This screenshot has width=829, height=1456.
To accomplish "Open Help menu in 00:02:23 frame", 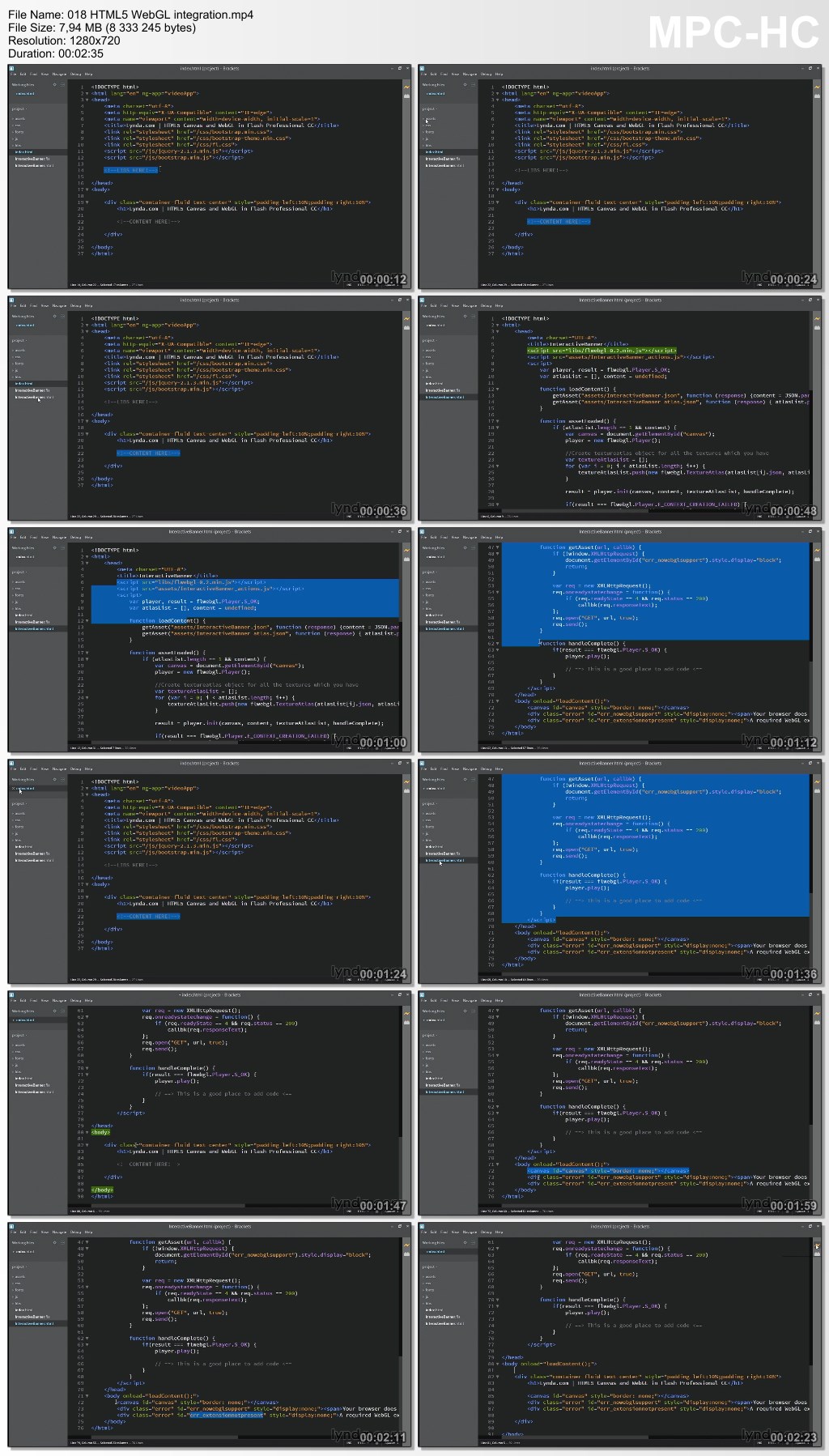I will (x=499, y=1232).
